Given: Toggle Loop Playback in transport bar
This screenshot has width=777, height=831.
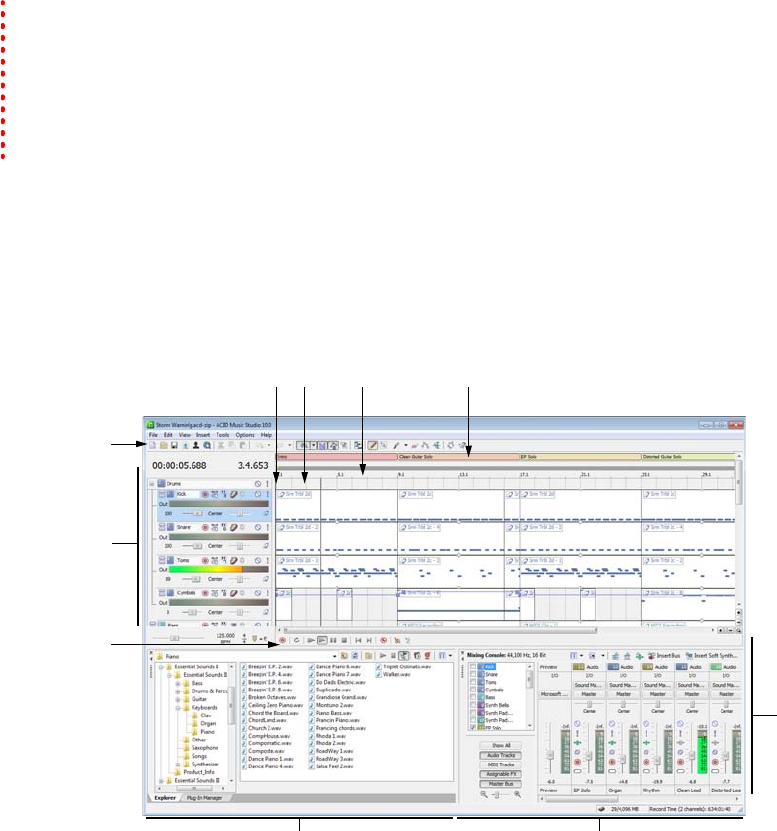Looking at the screenshot, I should click(x=296, y=640).
